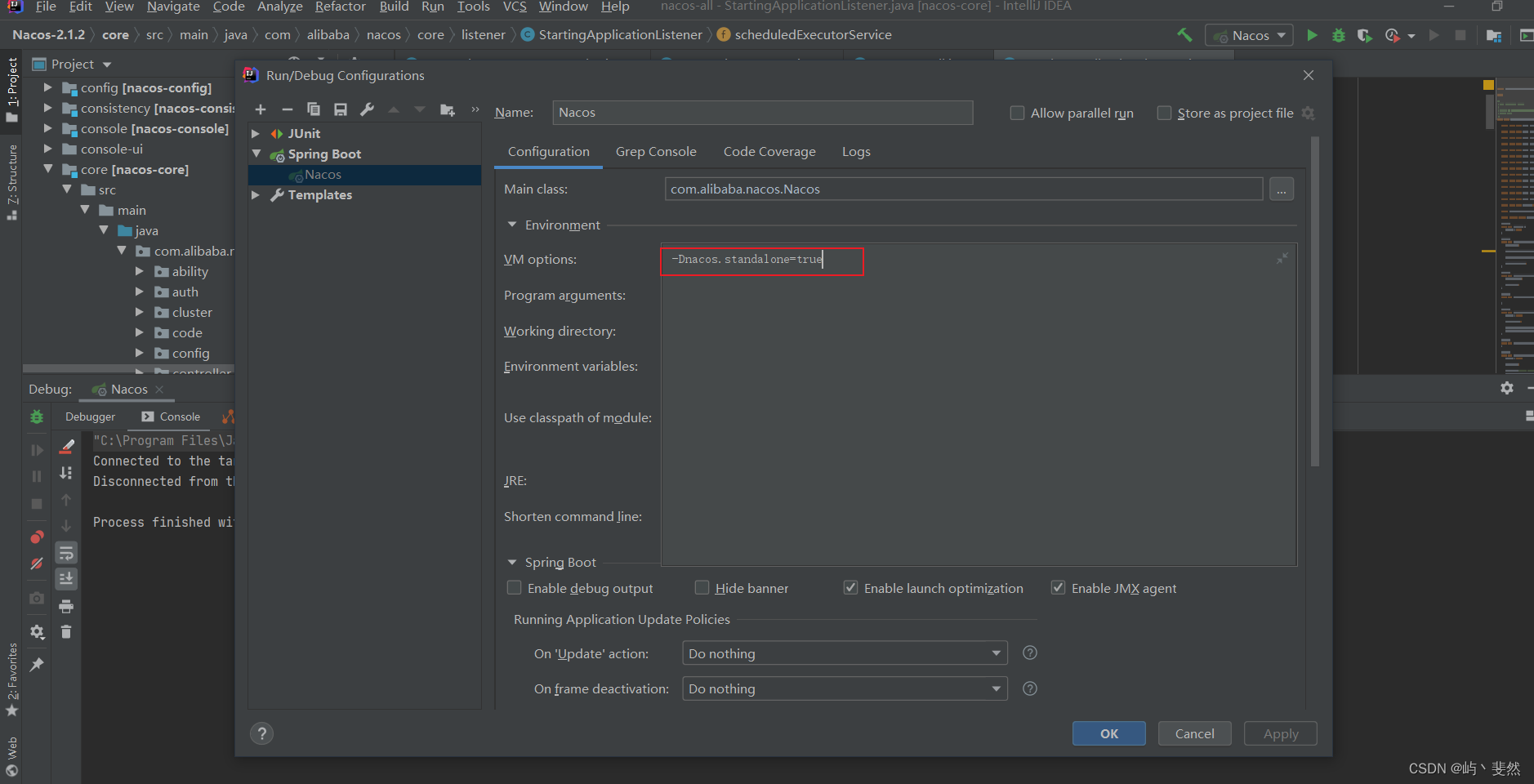Open Structure tool window tab

[11, 181]
